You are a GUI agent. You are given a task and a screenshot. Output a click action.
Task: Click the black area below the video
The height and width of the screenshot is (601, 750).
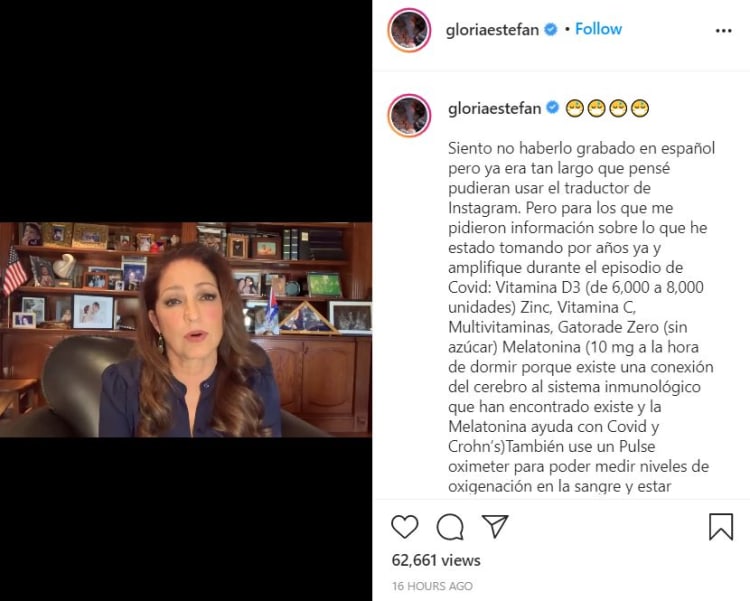coord(186,519)
